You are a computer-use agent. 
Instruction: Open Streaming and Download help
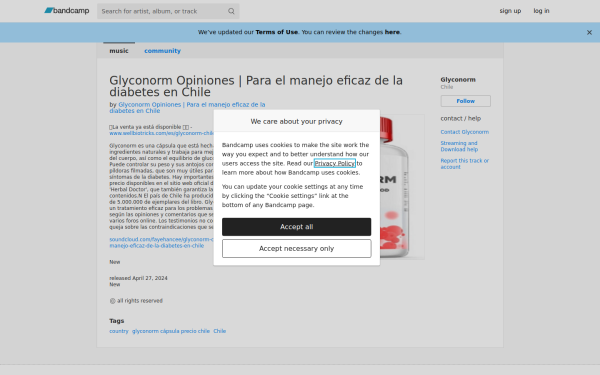tap(459, 146)
